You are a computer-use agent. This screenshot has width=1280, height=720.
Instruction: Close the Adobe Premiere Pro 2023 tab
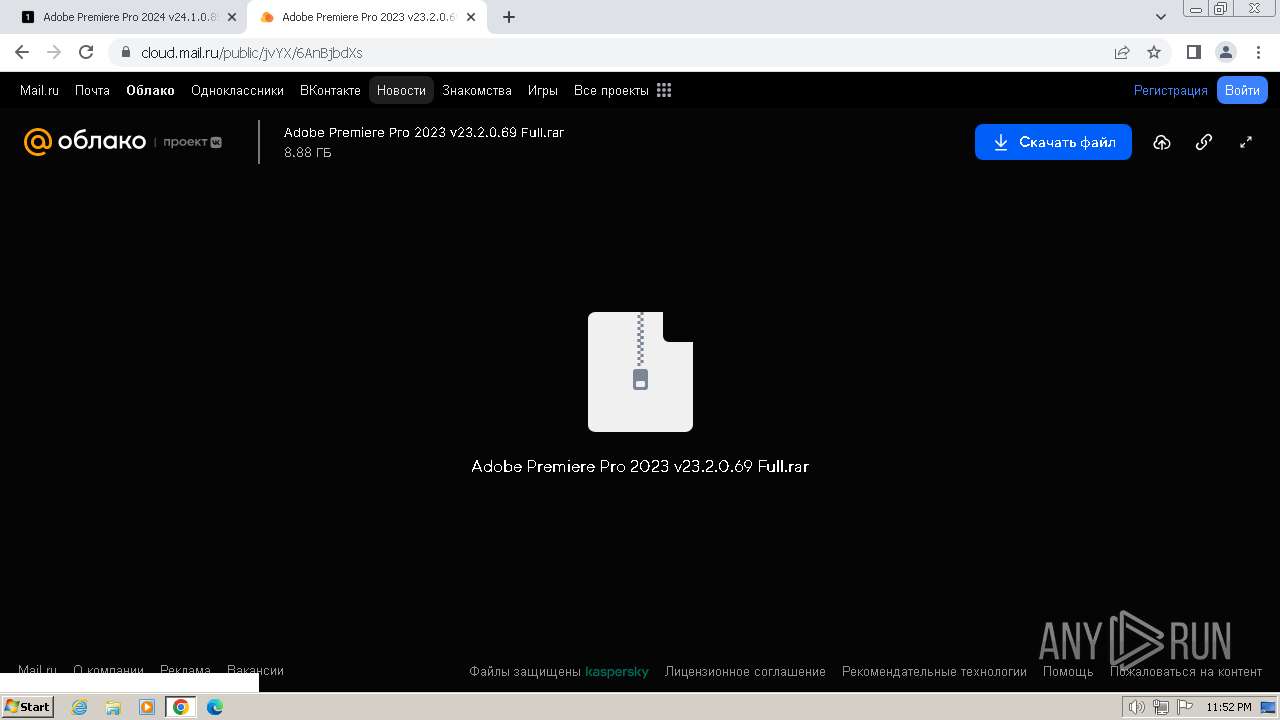tap(471, 17)
